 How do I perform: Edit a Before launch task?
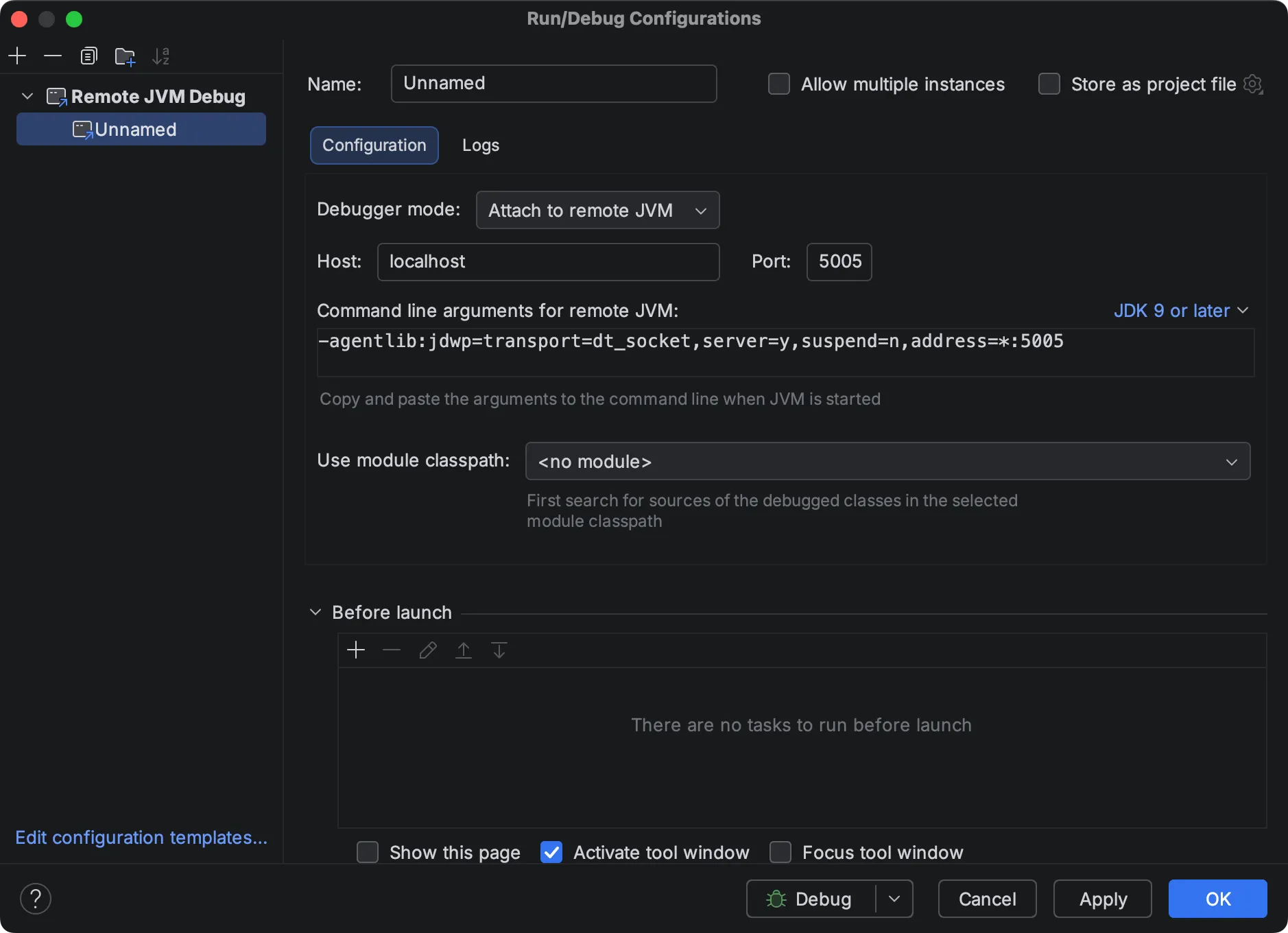[x=427, y=650]
